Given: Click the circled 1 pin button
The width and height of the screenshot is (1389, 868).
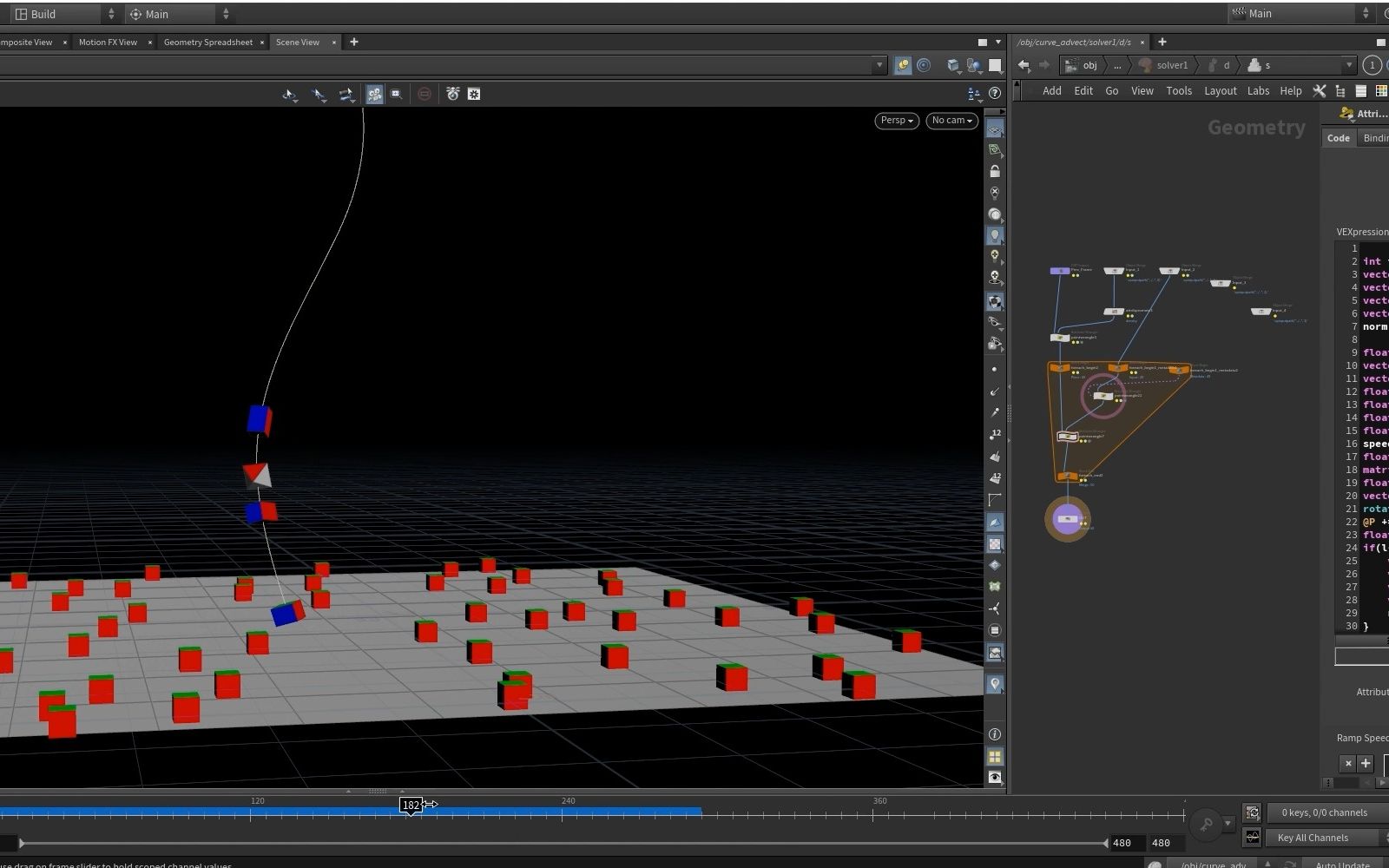Looking at the screenshot, I should 1372,65.
